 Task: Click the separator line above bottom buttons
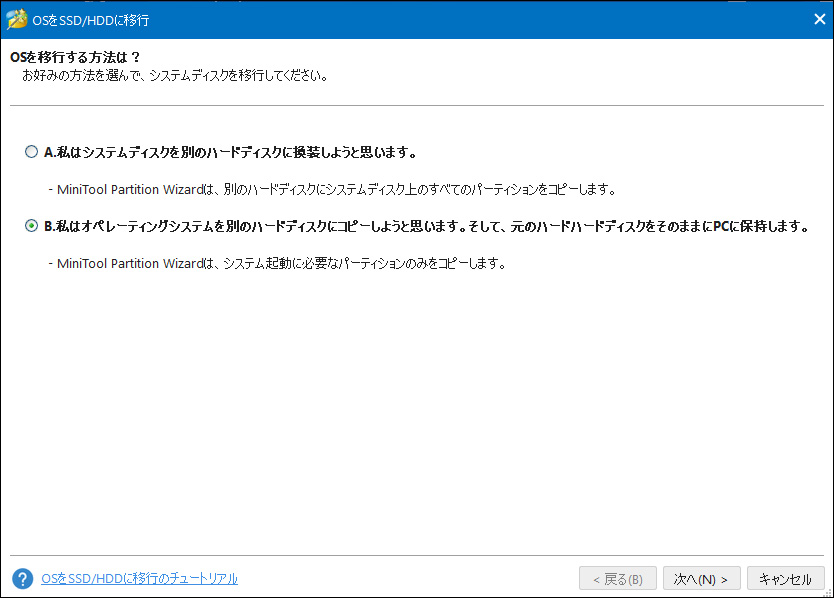pyautogui.click(x=417, y=555)
